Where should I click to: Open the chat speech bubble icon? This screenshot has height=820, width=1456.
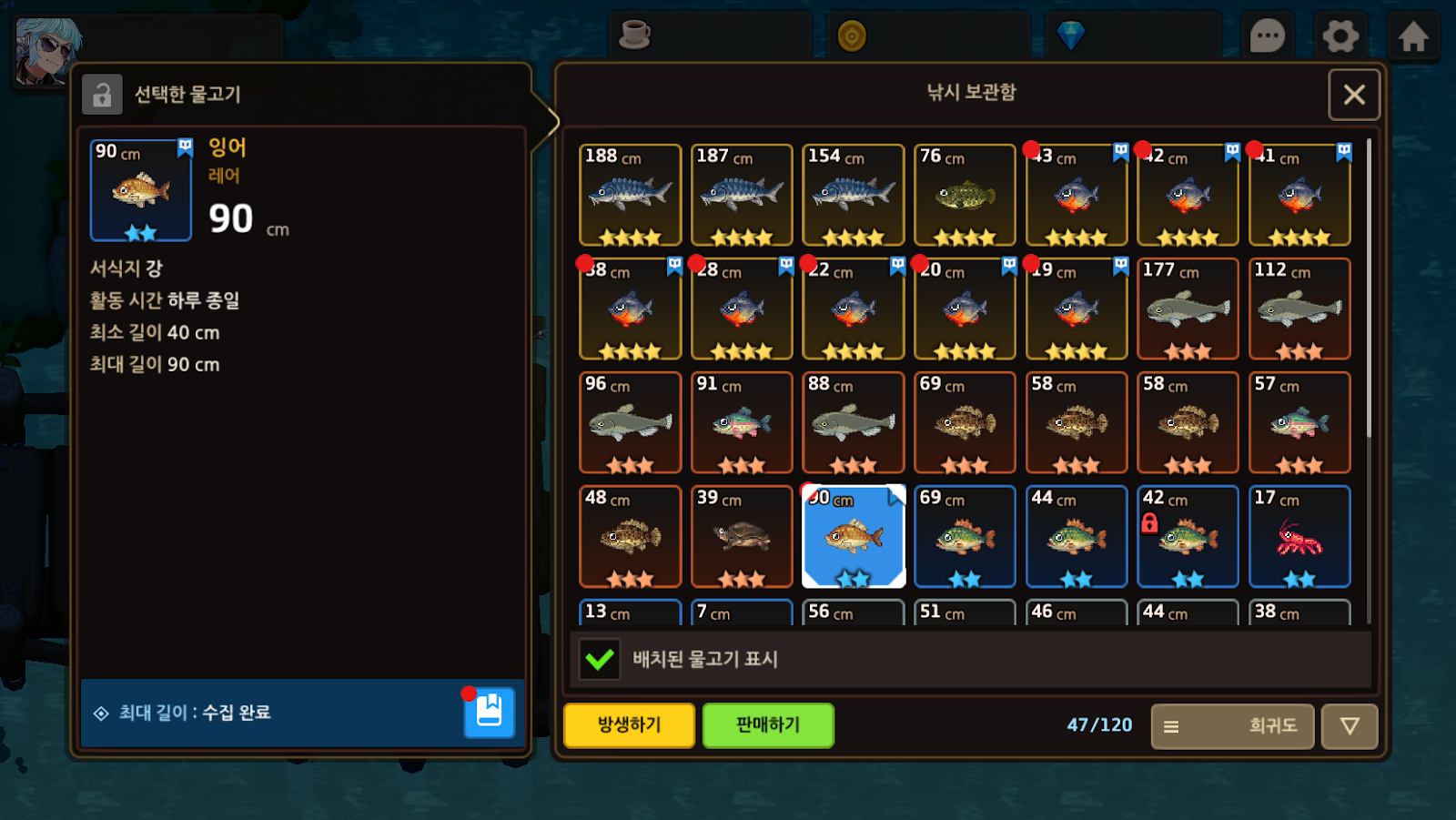pos(1267,36)
